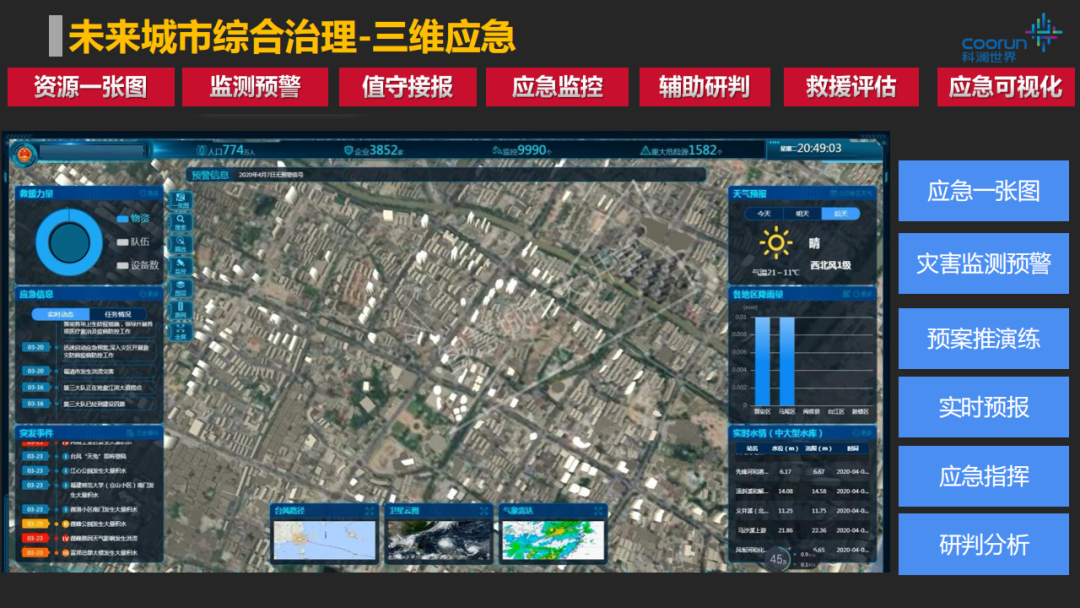
Task: Click the 45 circular gauge indicator
Action: pos(778,560)
